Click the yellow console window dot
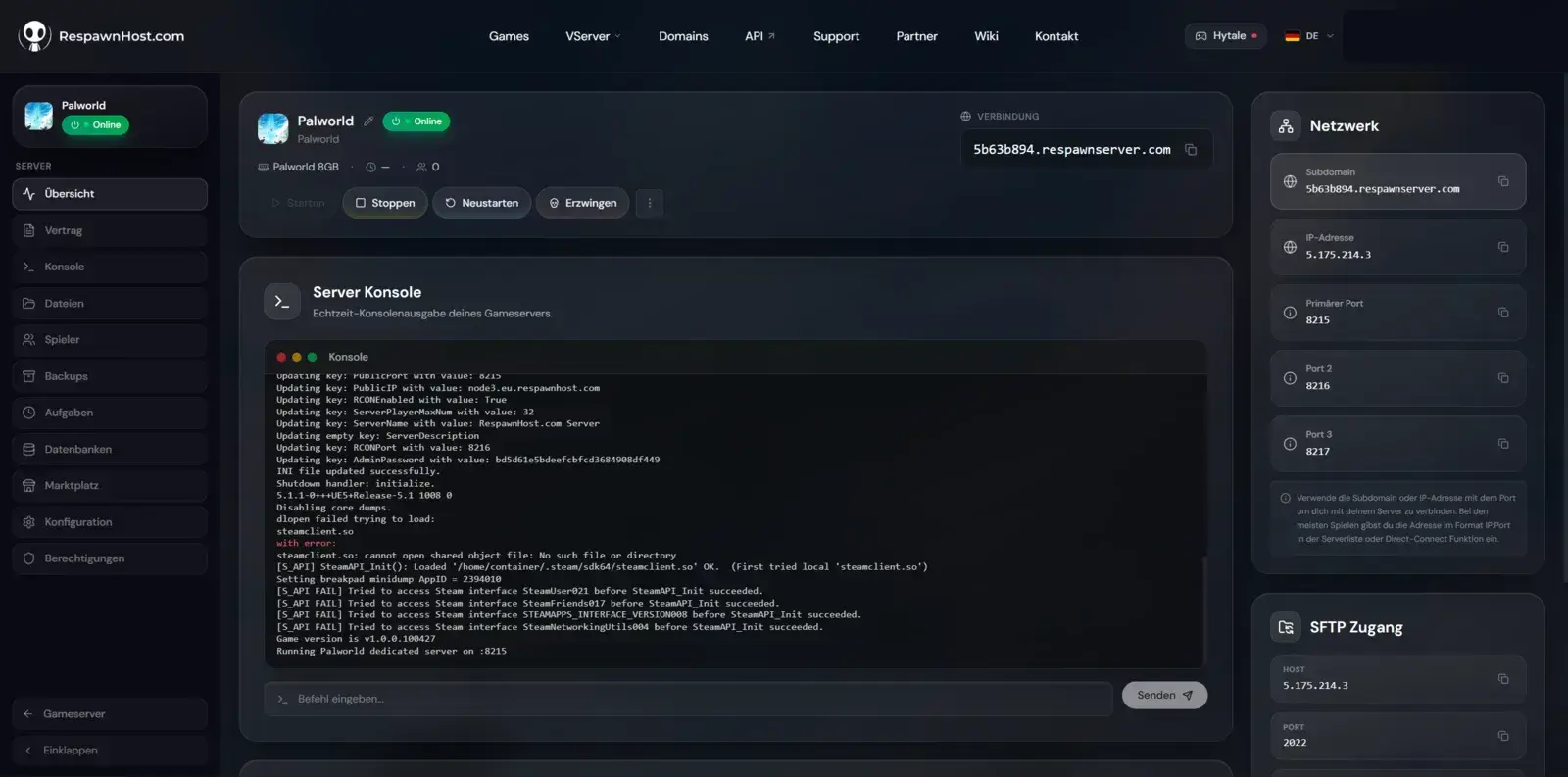The width and height of the screenshot is (1568, 777). (297, 358)
